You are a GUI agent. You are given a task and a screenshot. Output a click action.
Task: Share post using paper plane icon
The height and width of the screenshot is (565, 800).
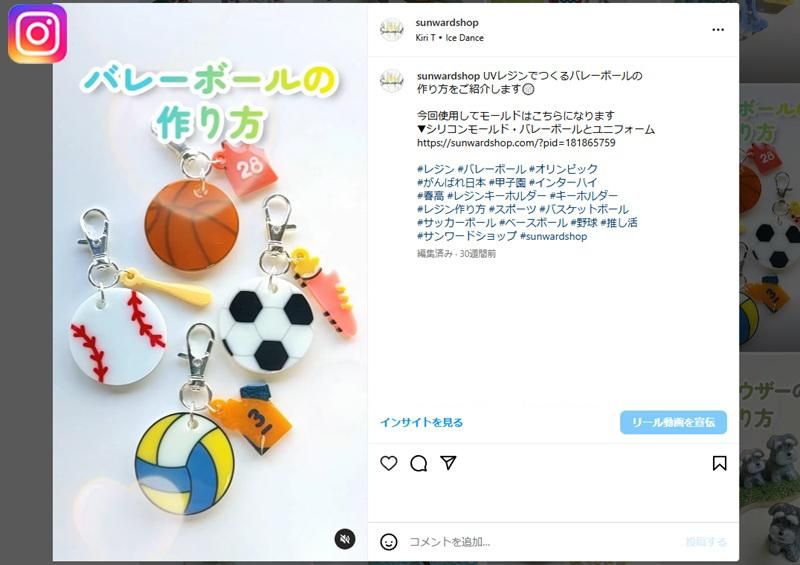click(448, 463)
